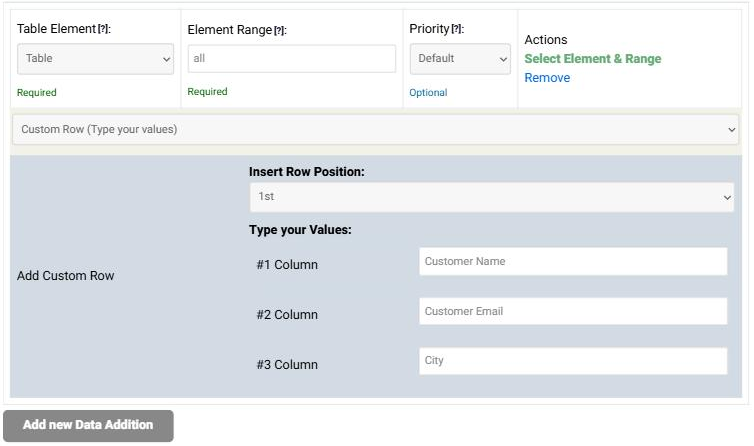Click the Select Element & Range link

[592, 59]
